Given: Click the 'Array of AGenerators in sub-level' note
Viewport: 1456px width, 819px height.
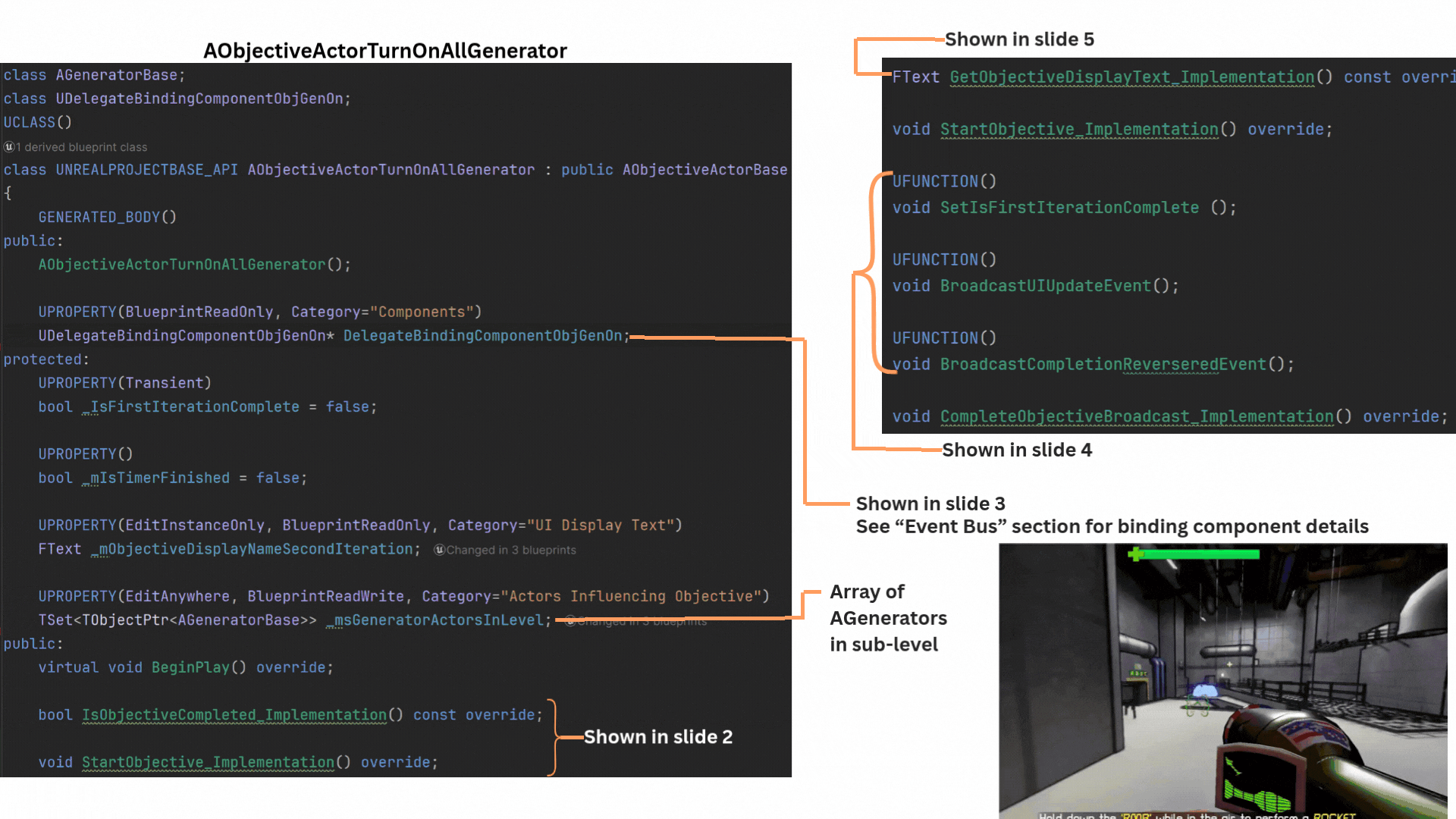Looking at the screenshot, I should (x=887, y=618).
